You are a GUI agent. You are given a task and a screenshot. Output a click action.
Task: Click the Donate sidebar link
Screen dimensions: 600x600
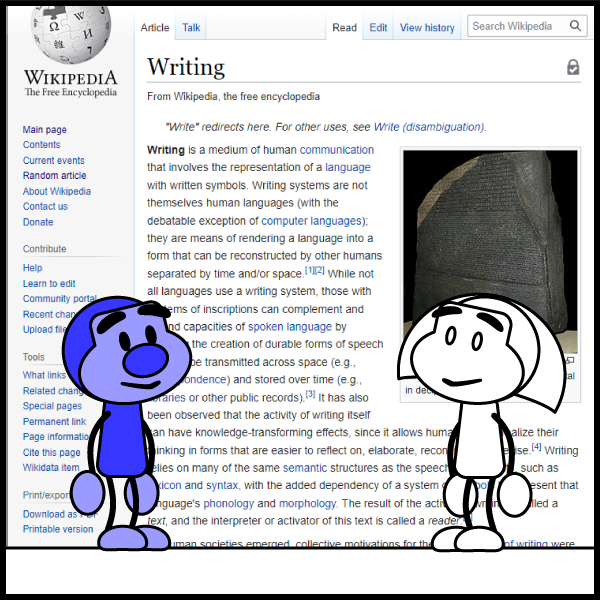(x=38, y=222)
